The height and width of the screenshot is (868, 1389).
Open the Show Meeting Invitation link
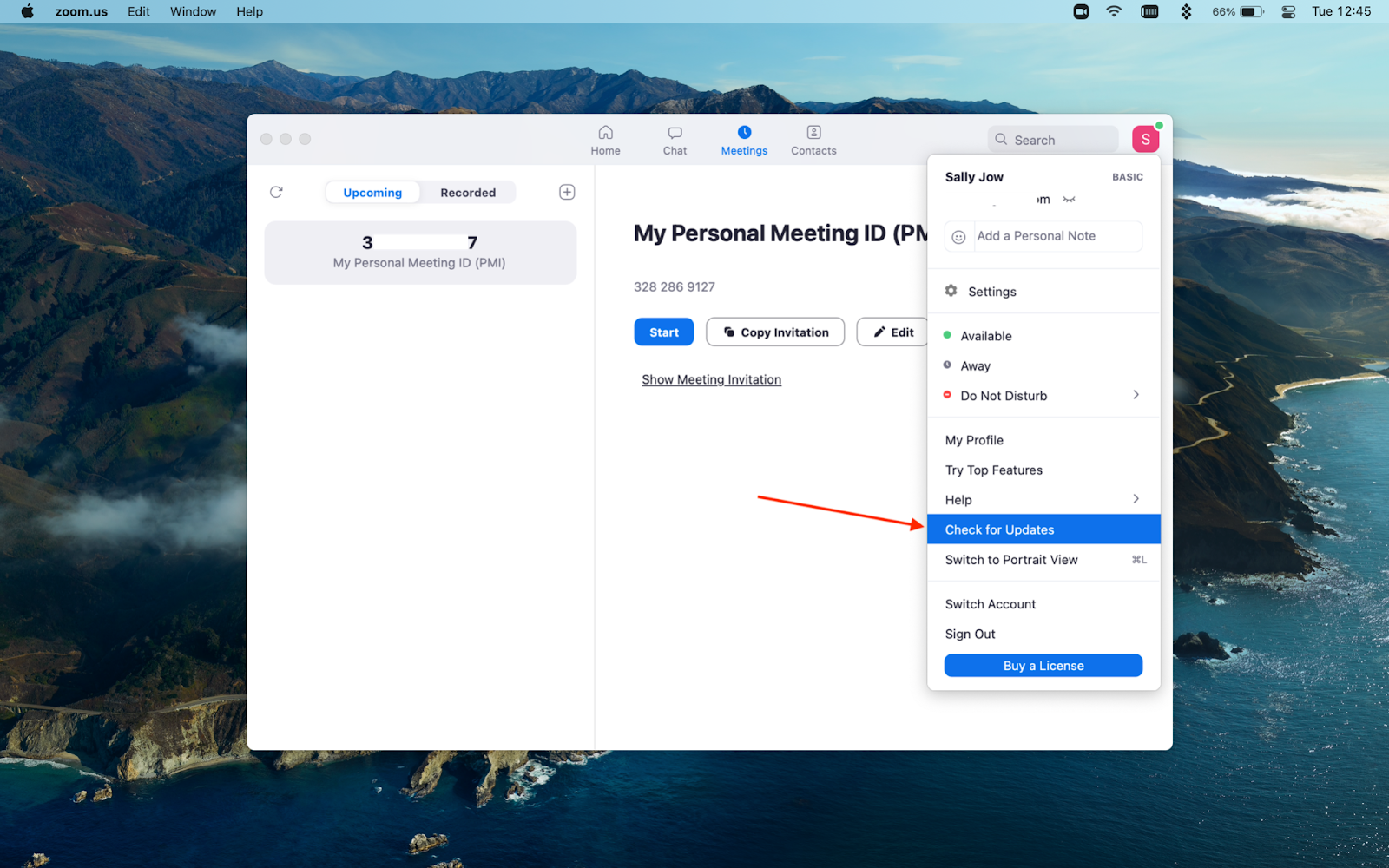click(711, 379)
